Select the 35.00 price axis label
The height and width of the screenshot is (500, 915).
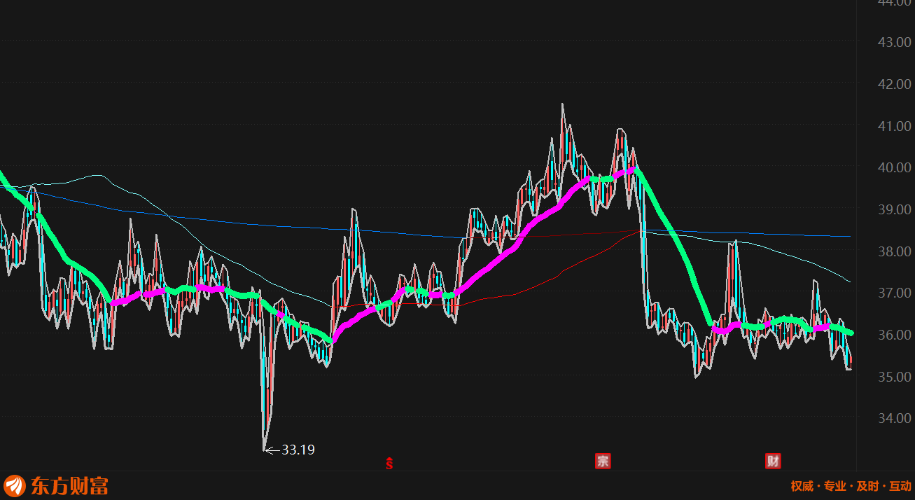[895, 377]
